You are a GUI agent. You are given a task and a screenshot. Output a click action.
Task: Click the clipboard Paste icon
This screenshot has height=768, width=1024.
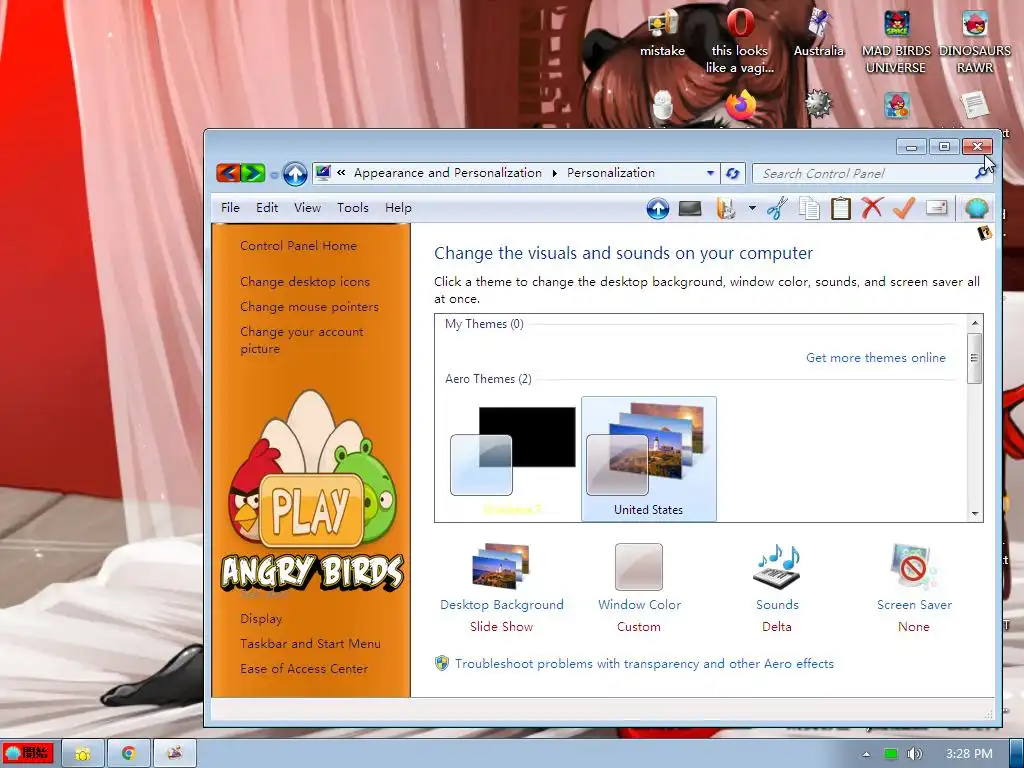coord(840,208)
